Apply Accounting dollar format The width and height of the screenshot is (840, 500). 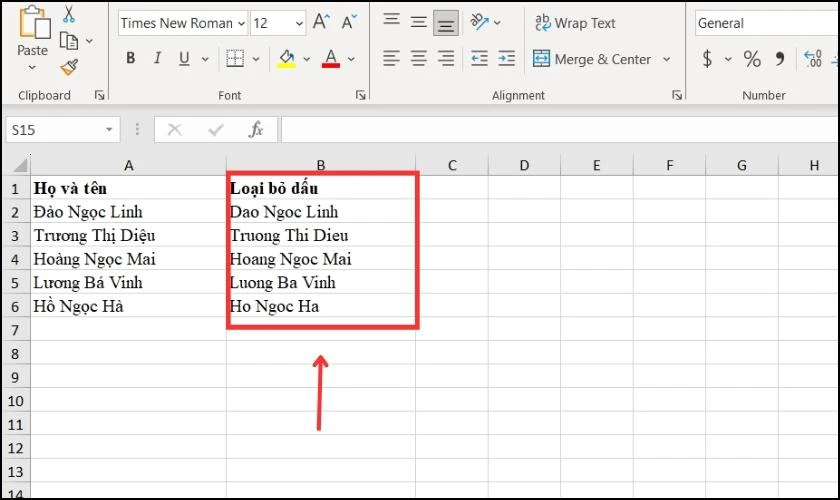(707, 58)
